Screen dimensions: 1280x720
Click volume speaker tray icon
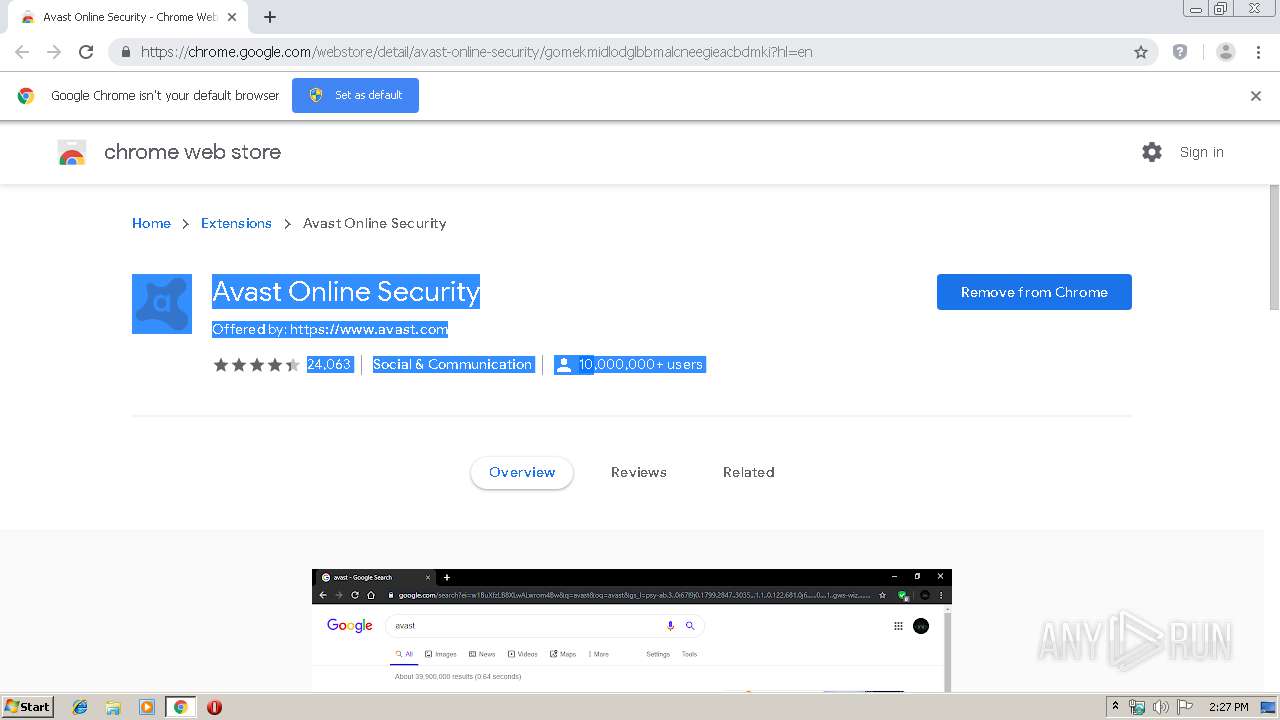(1161, 707)
